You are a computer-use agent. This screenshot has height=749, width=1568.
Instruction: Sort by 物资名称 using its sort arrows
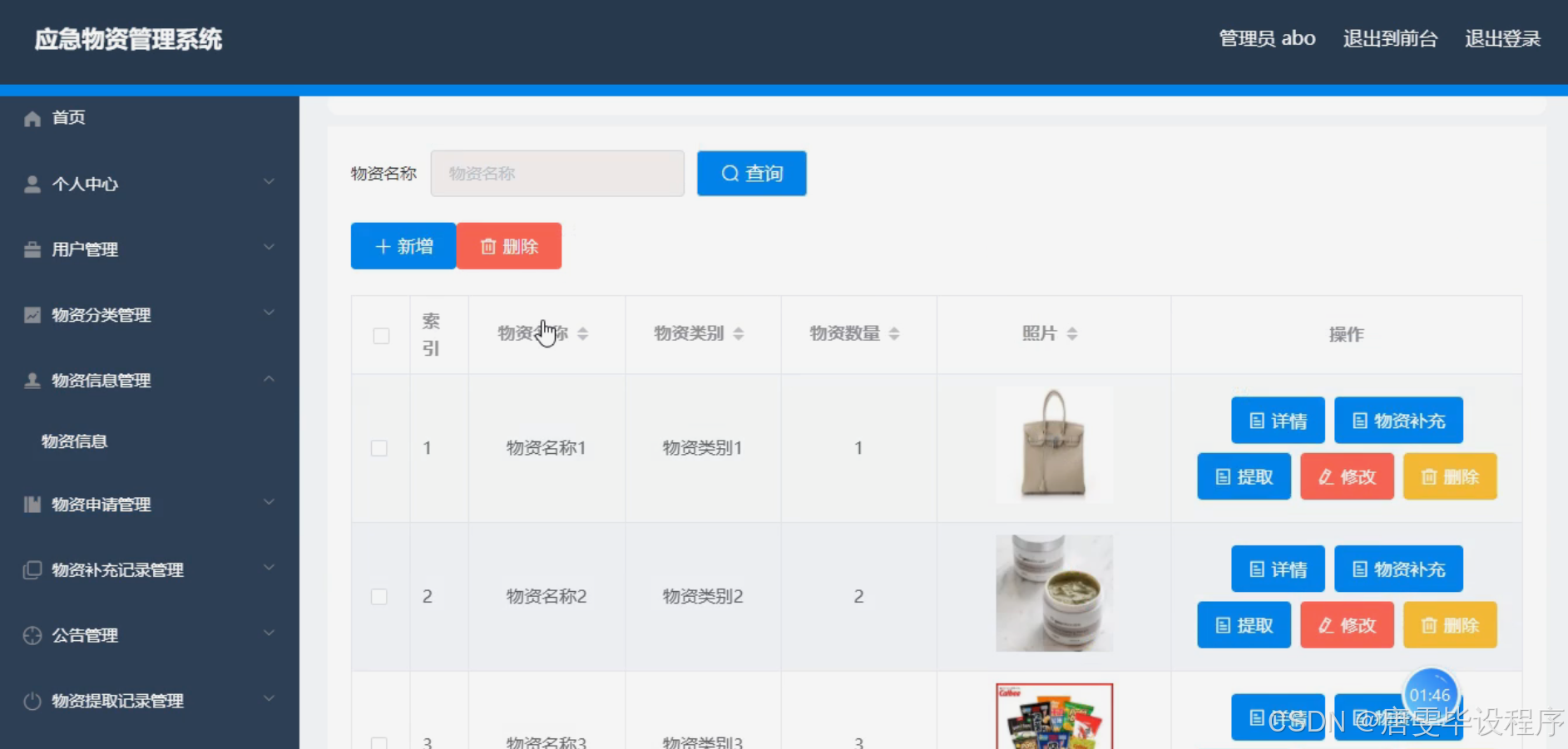tap(583, 334)
